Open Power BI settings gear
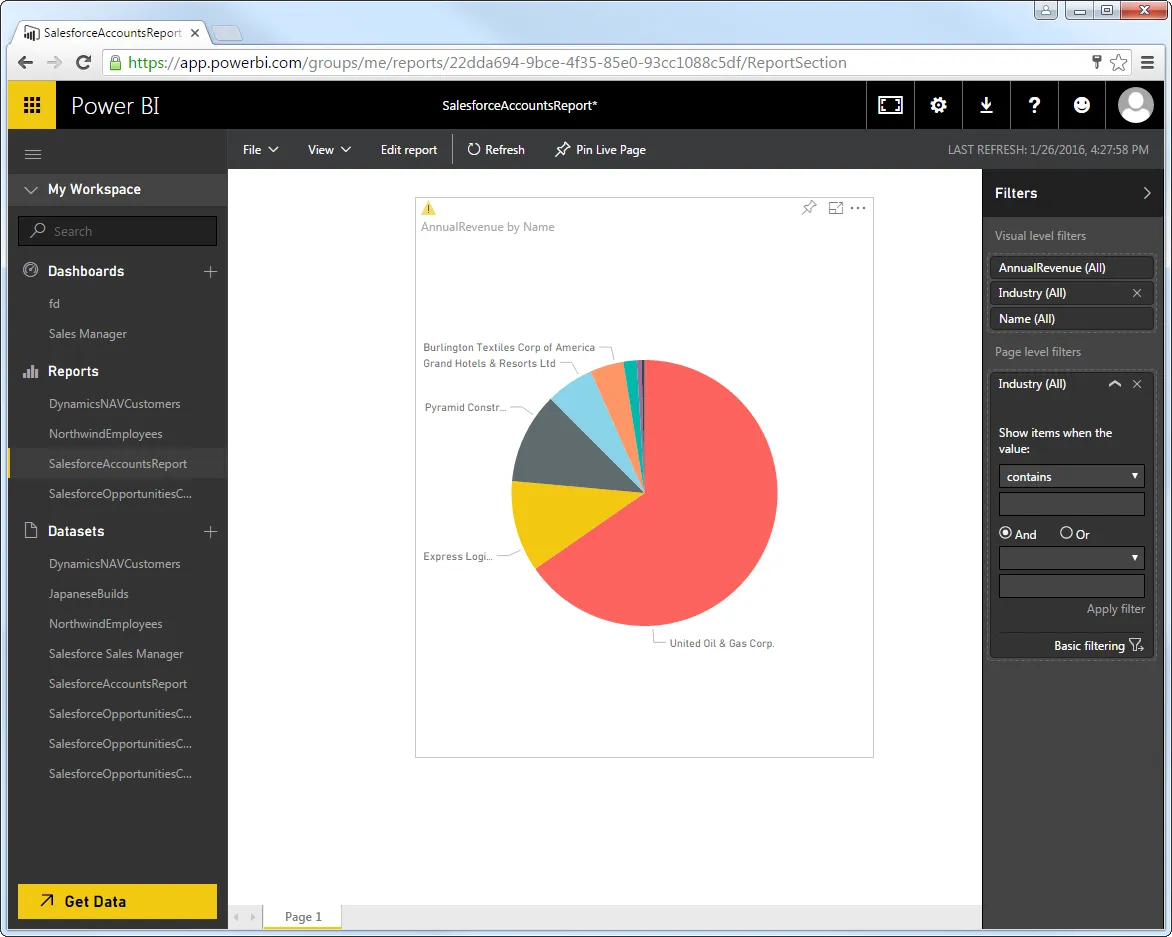This screenshot has width=1172, height=937. coord(938,104)
